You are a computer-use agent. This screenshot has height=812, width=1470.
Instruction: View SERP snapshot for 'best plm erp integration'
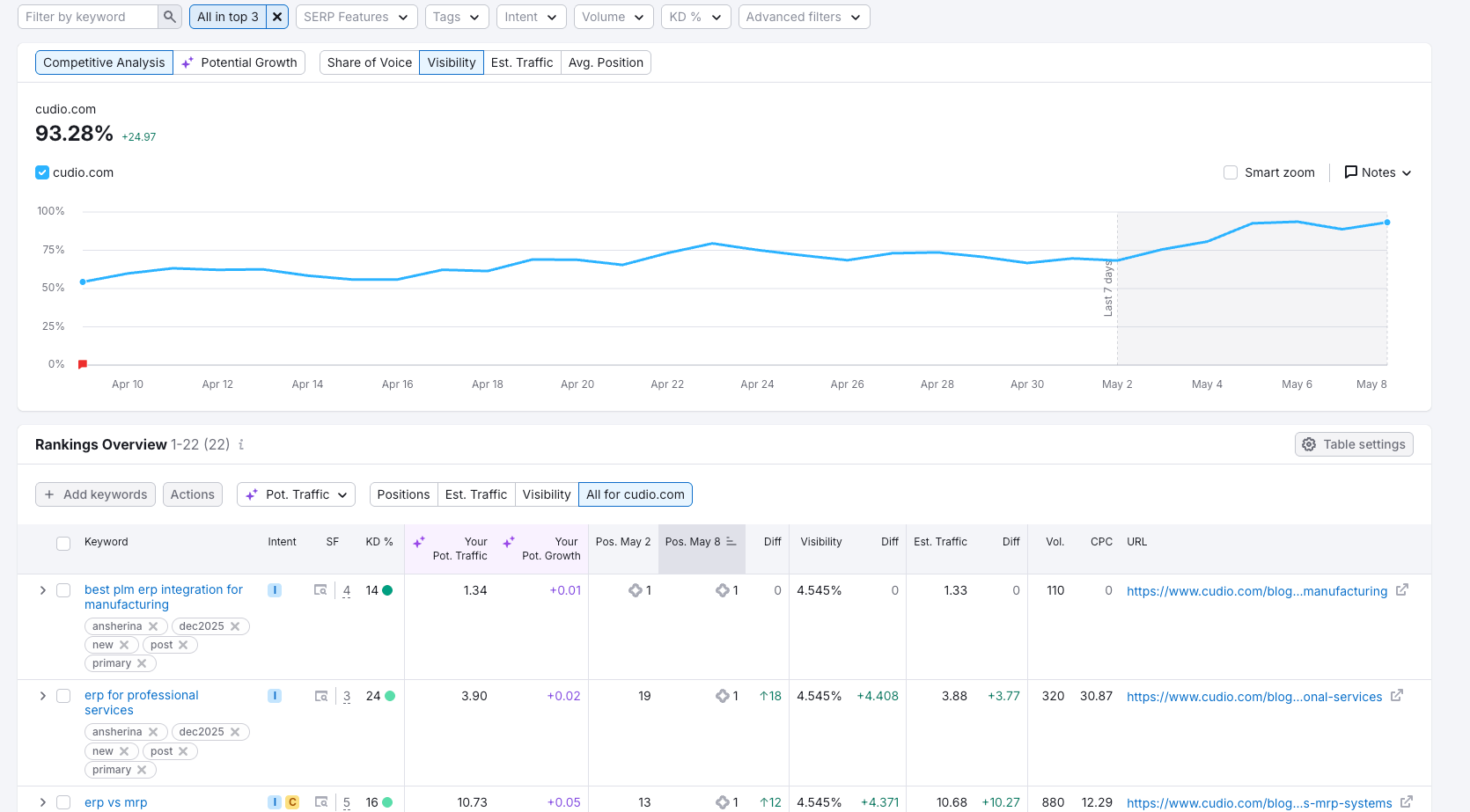pos(321,590)
